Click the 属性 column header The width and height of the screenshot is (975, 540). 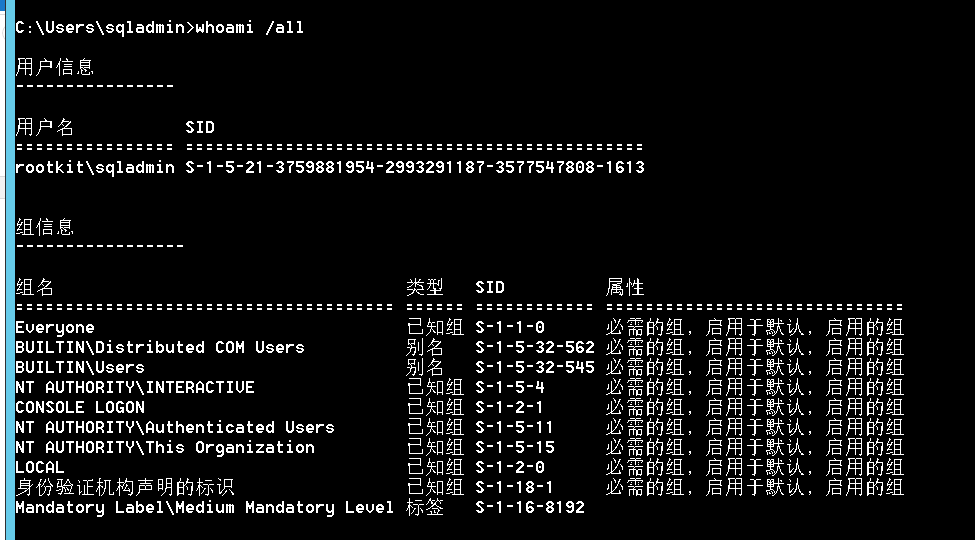[625, 287]
